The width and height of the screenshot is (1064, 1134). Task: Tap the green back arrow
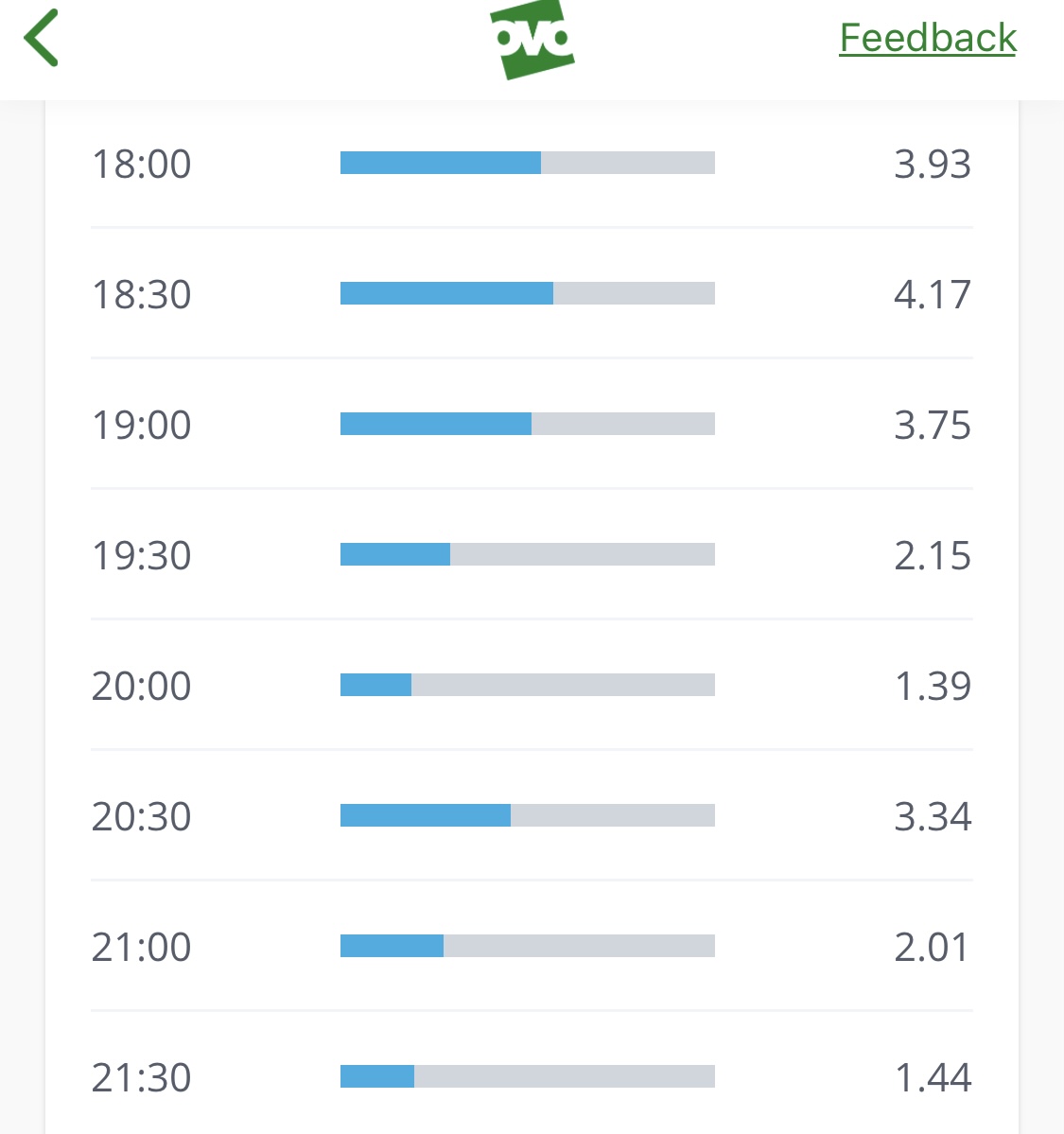(x=41, y=38)
